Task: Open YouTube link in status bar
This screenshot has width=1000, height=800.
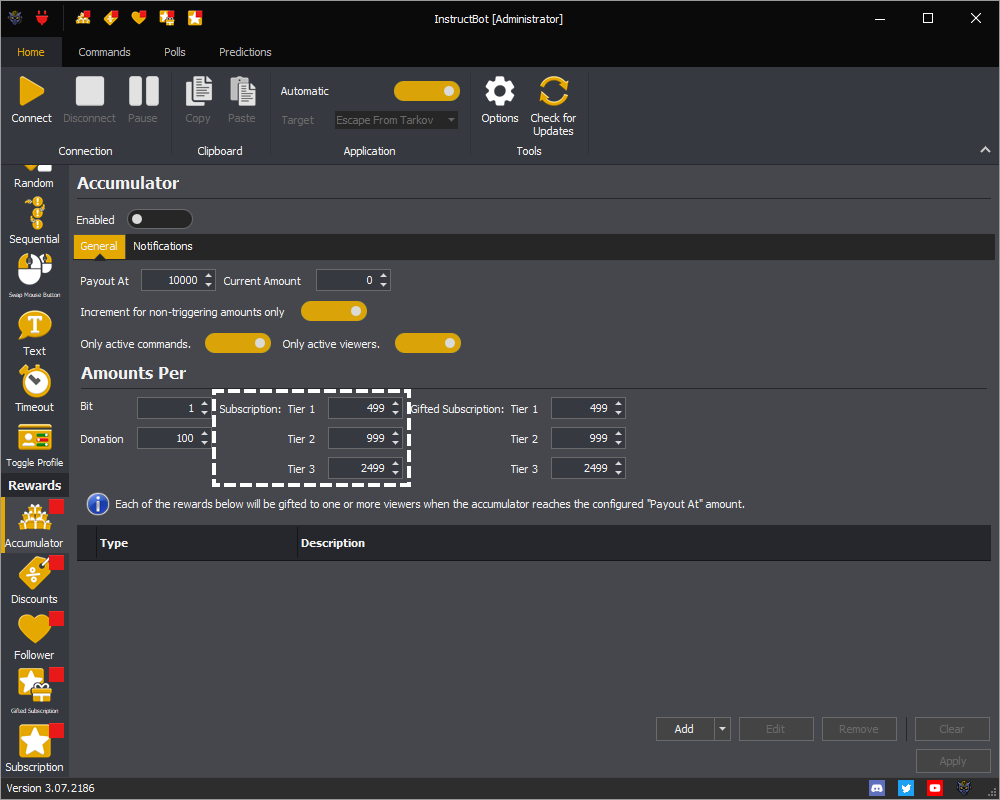Action: point(935,788)
